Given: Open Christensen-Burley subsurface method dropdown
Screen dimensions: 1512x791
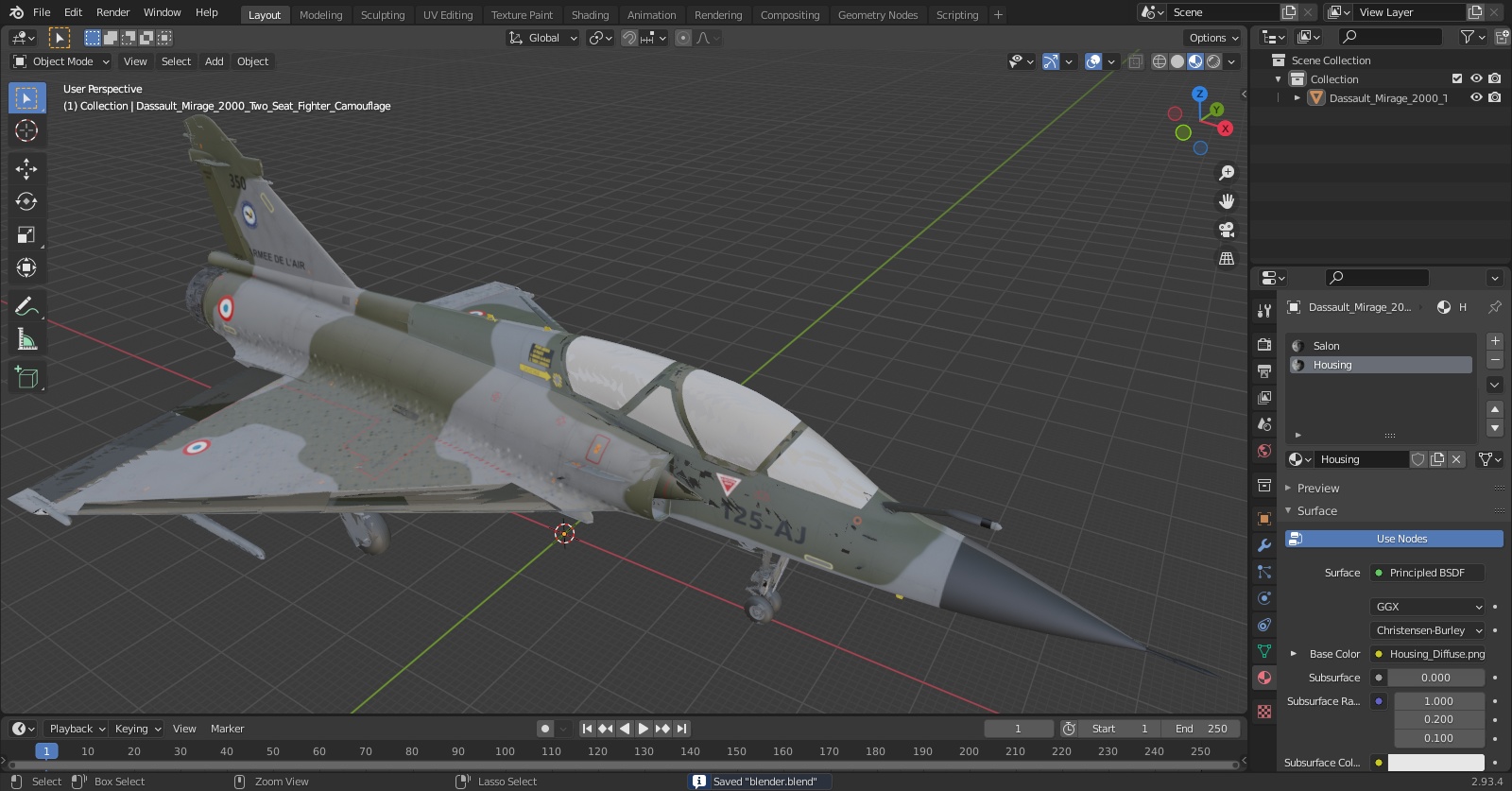Looking at the screenshot, I should [x=1428, y=630].
